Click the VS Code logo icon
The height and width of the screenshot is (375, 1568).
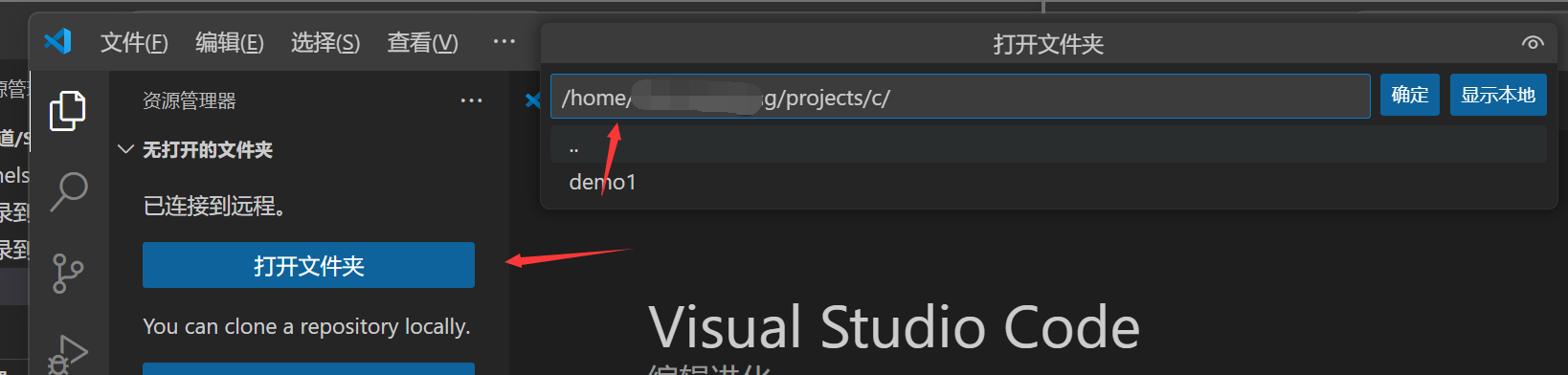pyautogui.click(x=58, y=41)
